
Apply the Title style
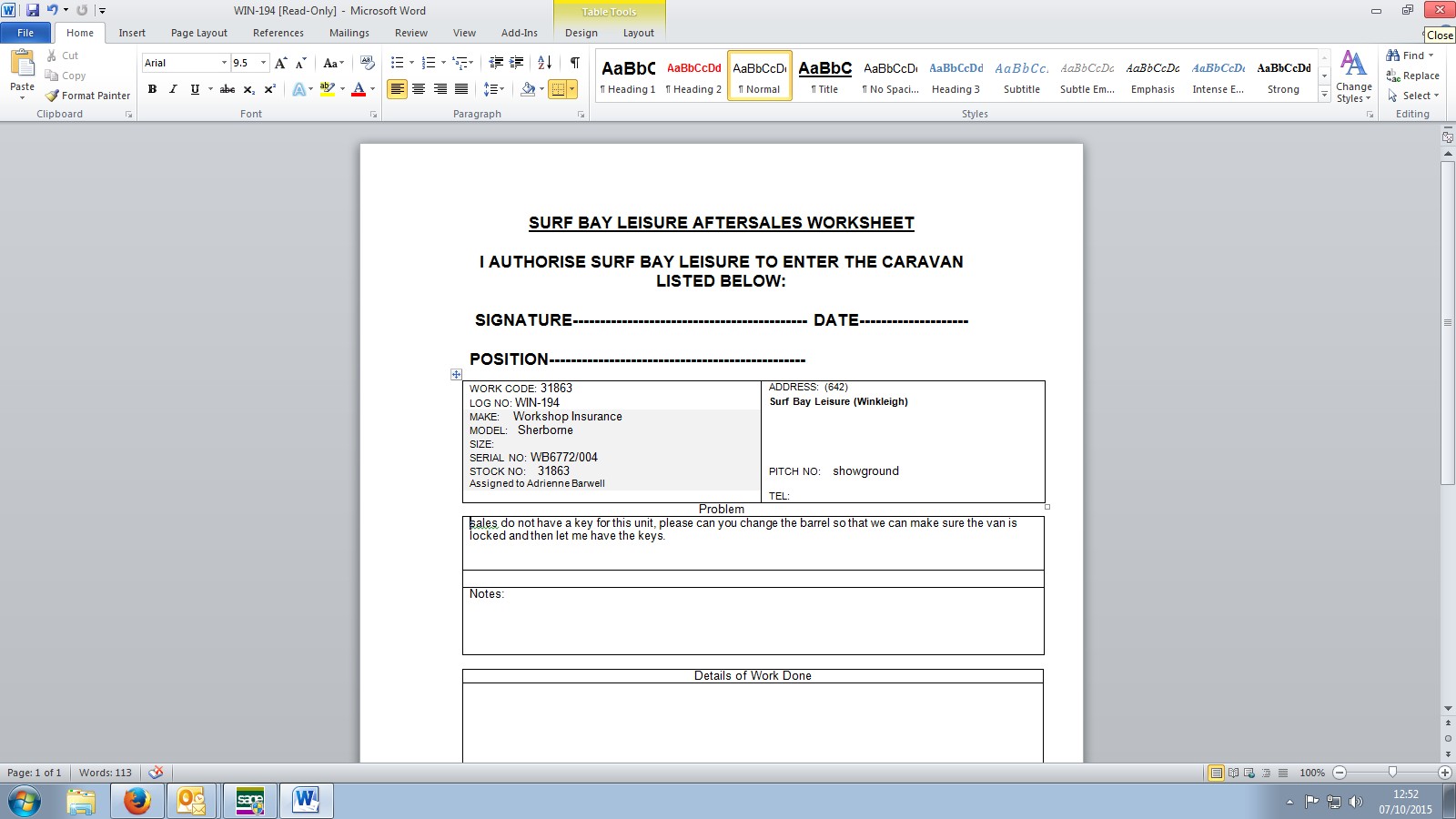click(x=824, y=76)
